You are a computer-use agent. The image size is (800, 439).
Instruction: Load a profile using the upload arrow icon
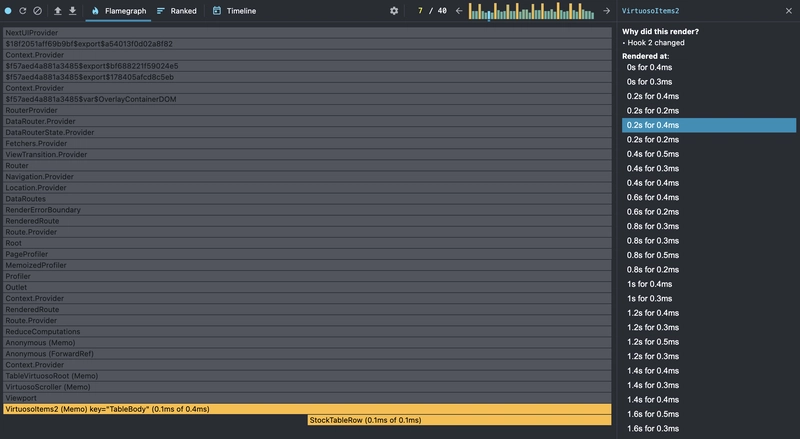tap(58, 11)
